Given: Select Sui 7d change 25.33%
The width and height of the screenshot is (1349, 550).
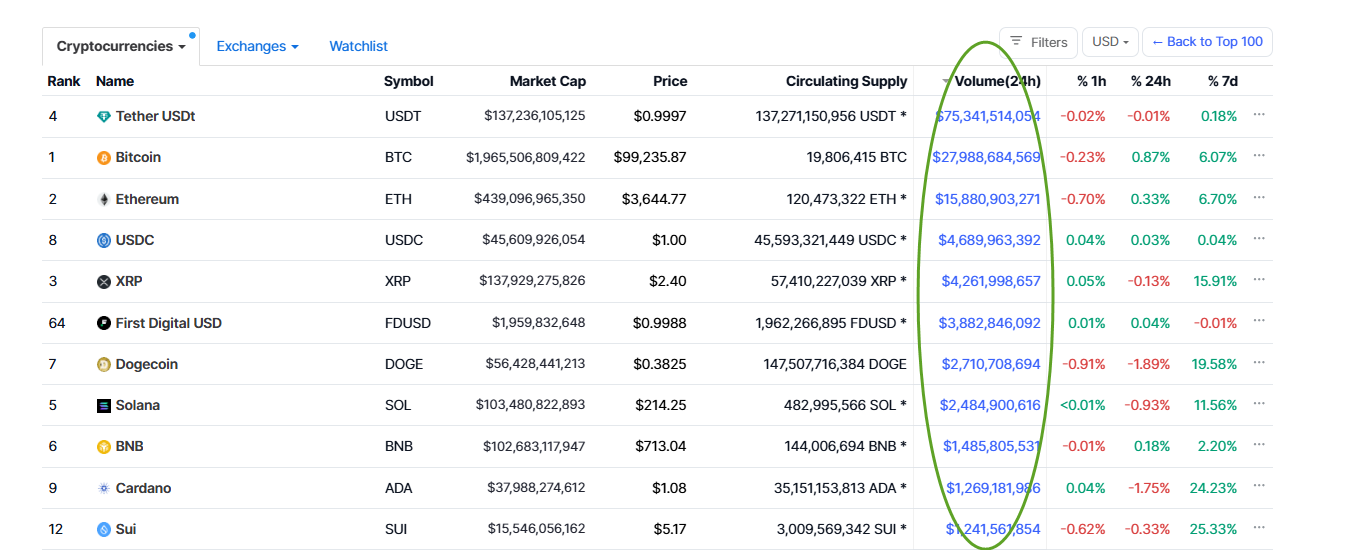Looking at the screenshot, I should click(x=1215, y=529).
